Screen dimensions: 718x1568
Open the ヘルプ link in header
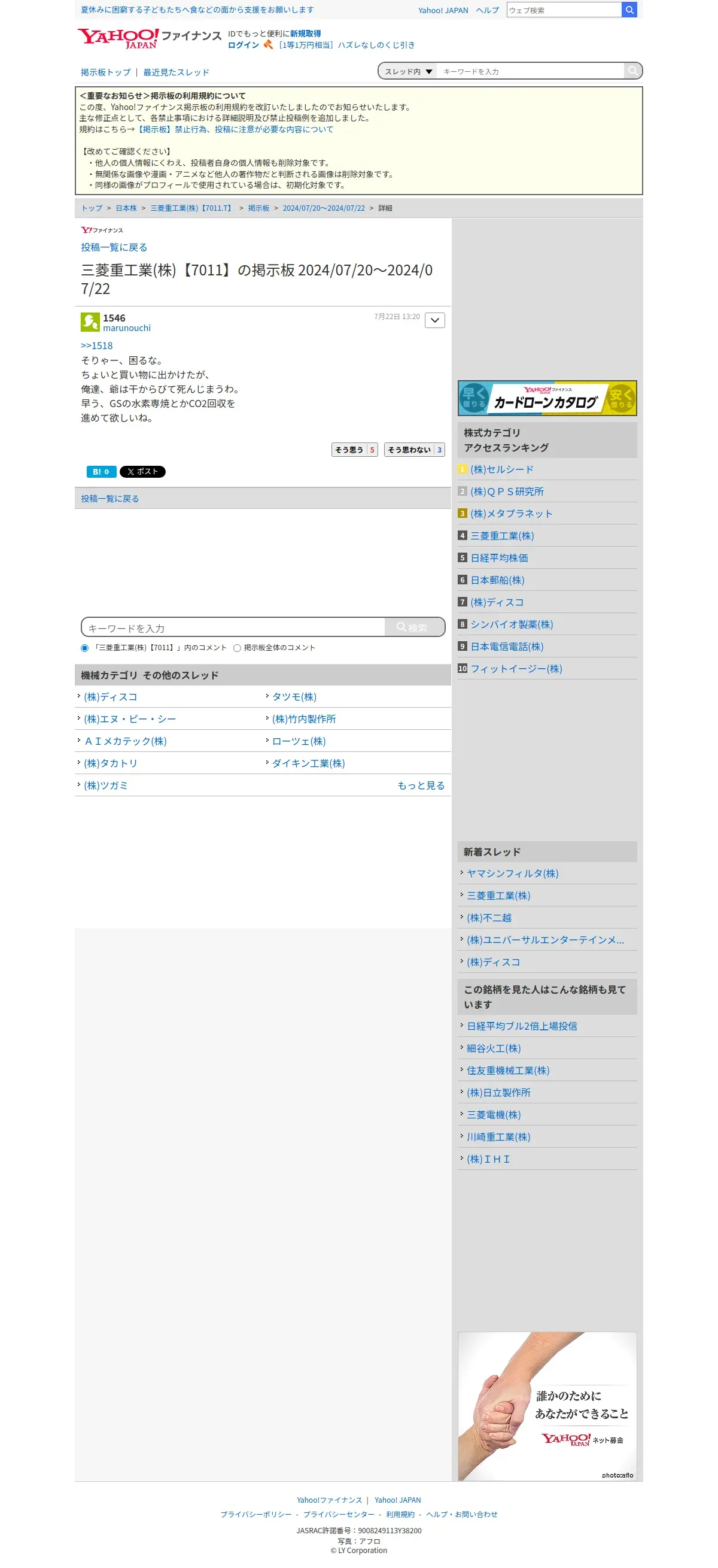click(x=487, y=10)
